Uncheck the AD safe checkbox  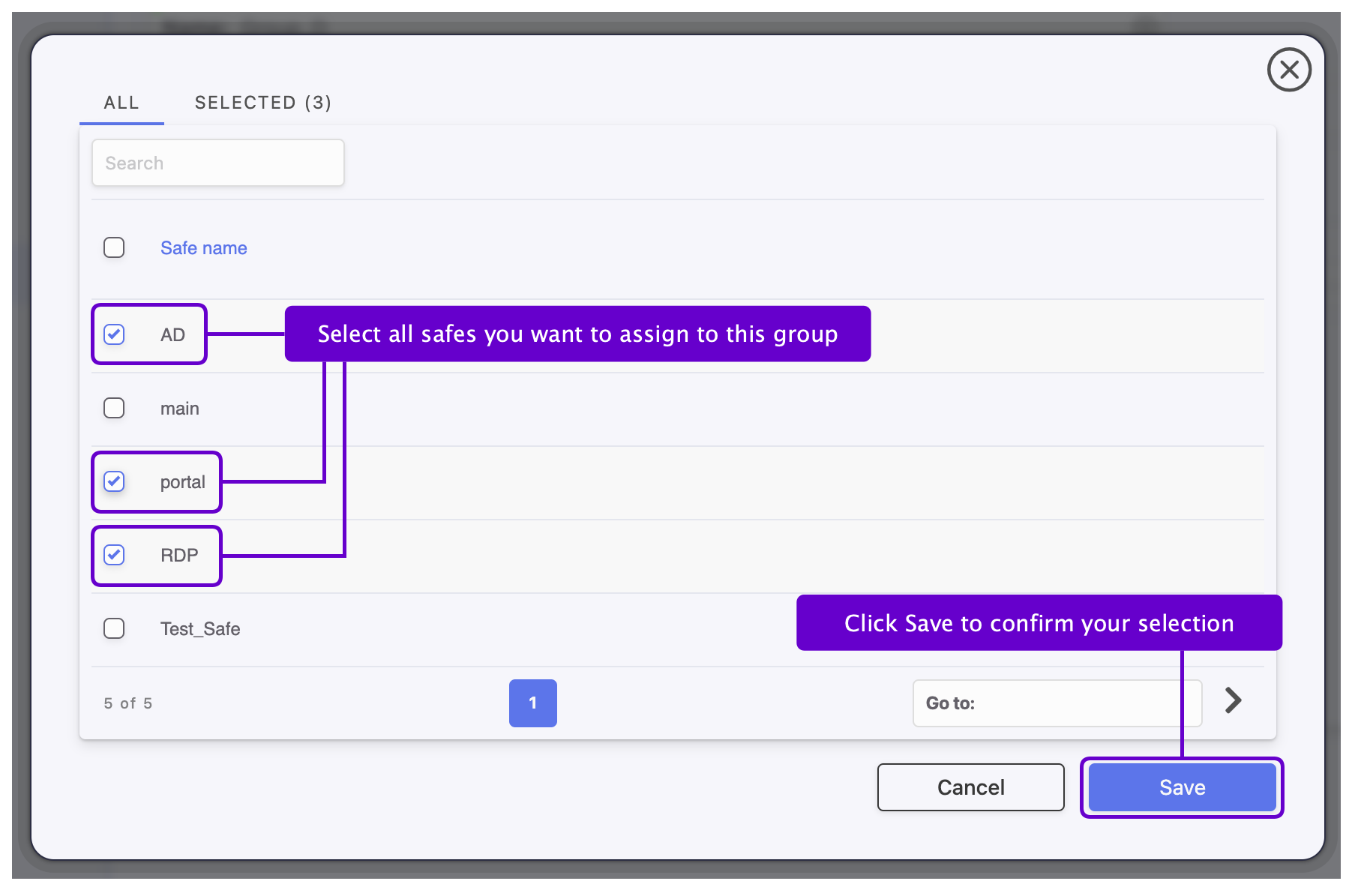(x=114, y=334)
